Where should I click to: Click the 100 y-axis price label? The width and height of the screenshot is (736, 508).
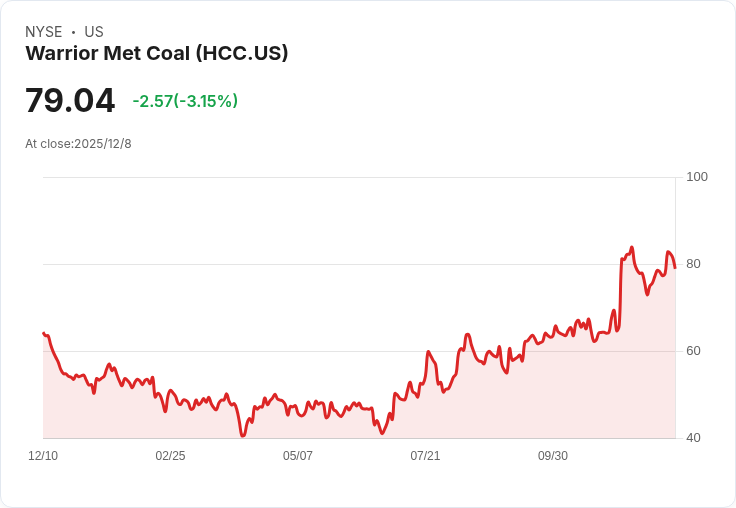(697, 177)
